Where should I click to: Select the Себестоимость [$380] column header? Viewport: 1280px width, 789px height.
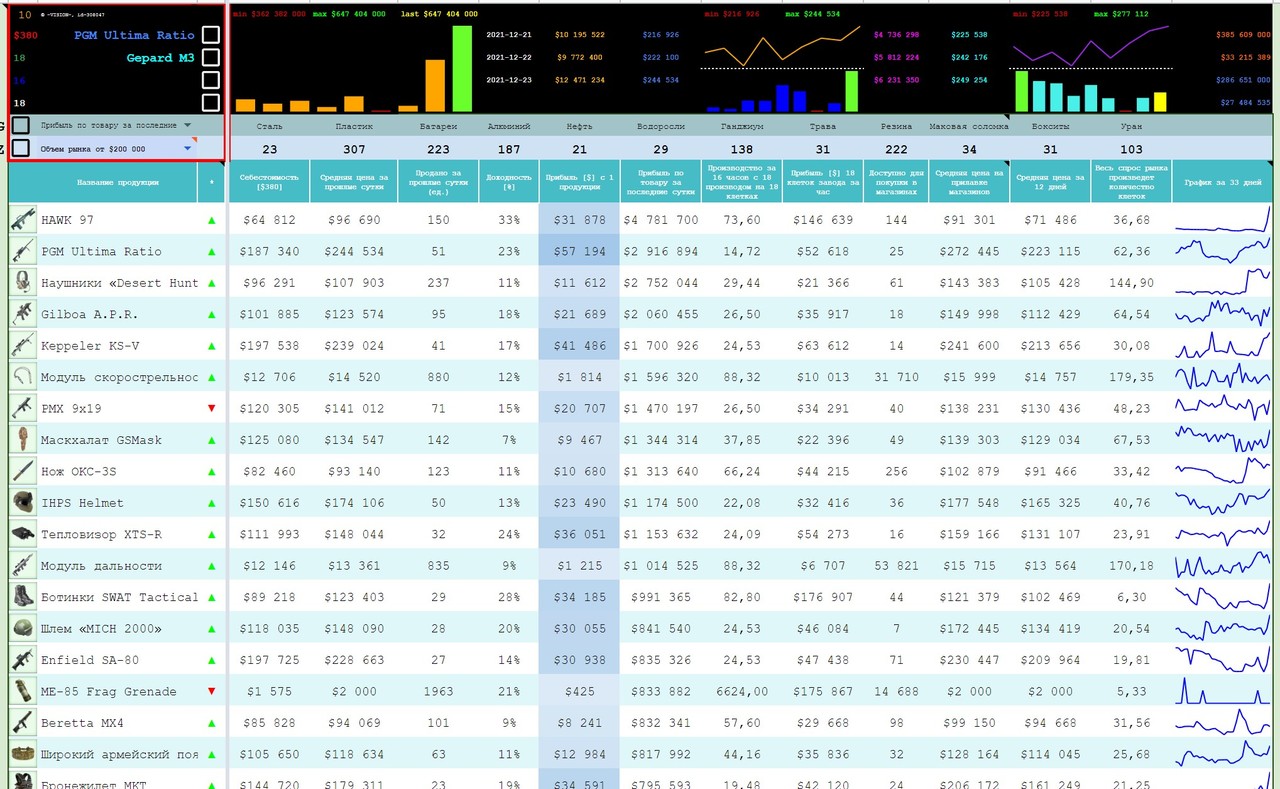(269, 182)
